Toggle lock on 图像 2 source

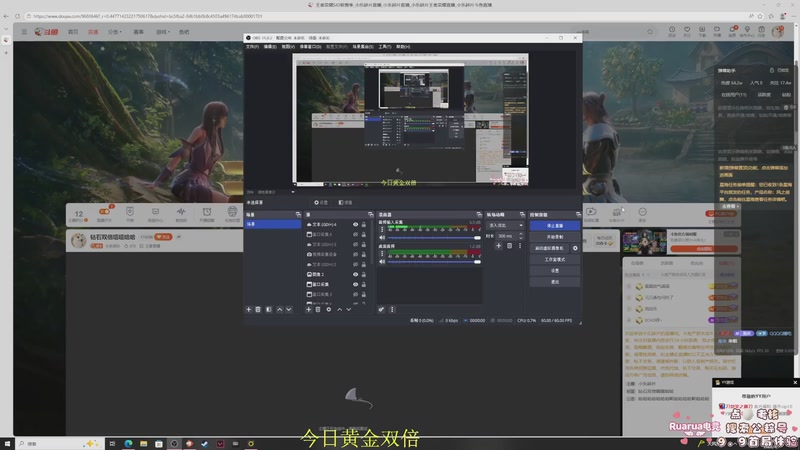[x=364, y=274]
